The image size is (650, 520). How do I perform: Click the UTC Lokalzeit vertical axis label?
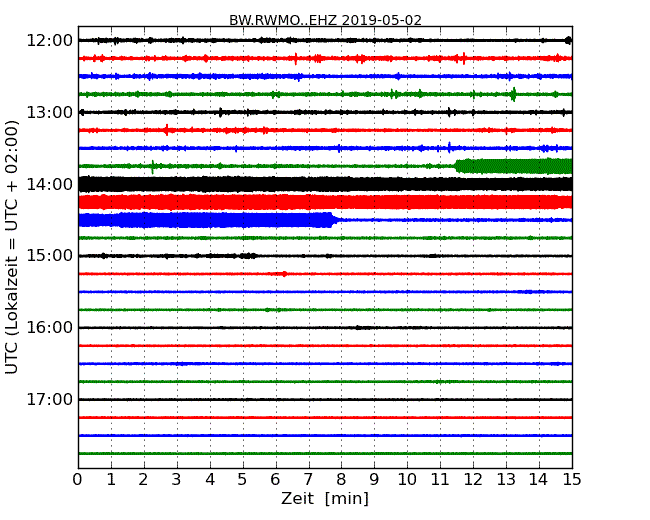click(12, 247)
